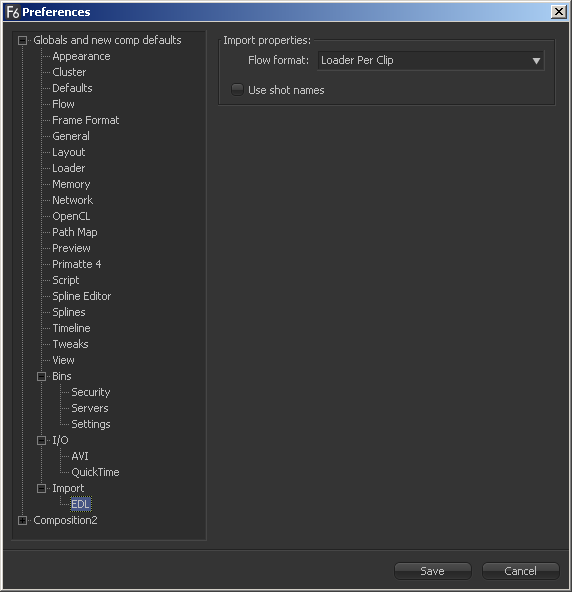Open the Flow format dropdown
The height and width of the screenshot is (592, 572).
(431, 60)
